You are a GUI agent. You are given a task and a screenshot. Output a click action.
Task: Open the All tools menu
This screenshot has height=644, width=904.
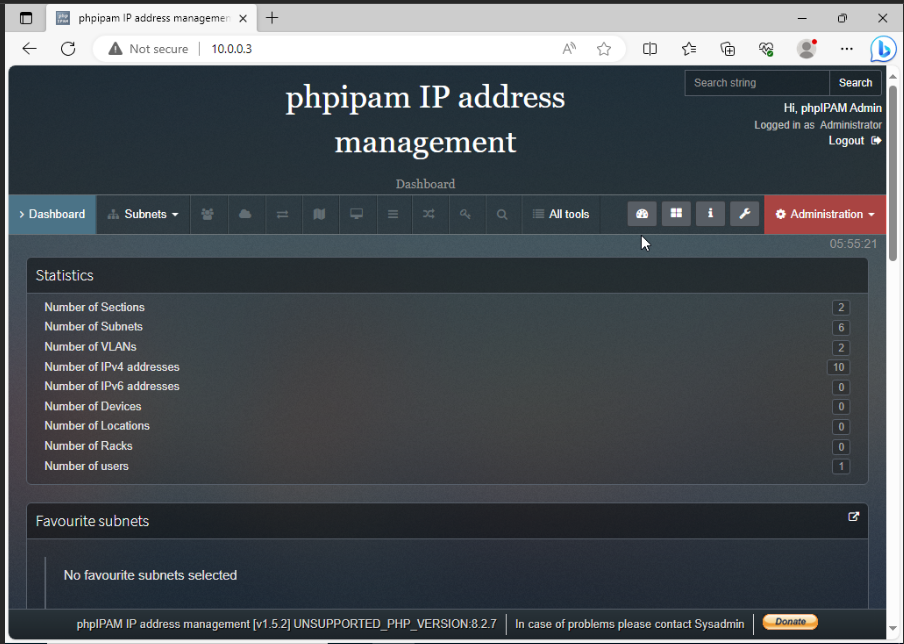pos(561,214)
